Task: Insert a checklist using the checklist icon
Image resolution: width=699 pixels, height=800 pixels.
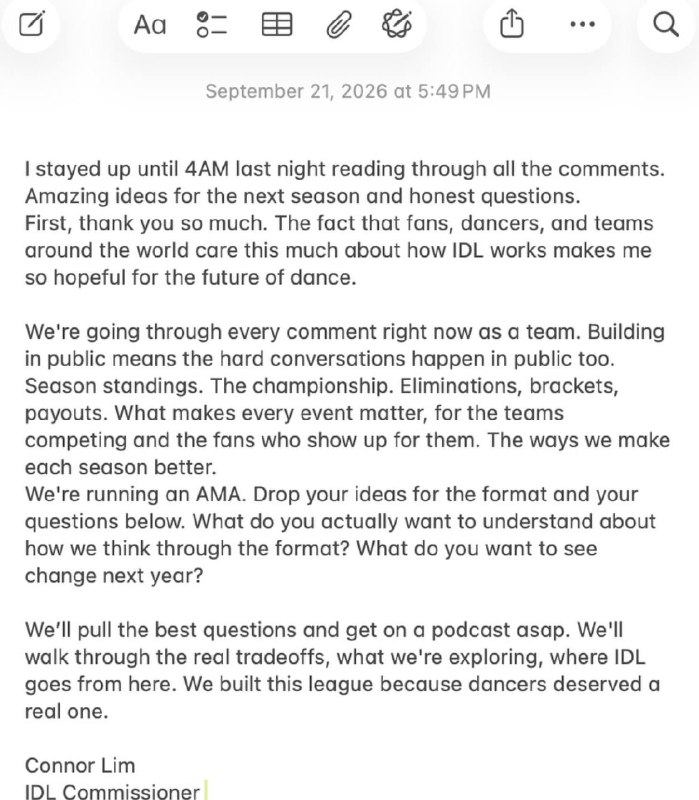Action: click(212, 24)
